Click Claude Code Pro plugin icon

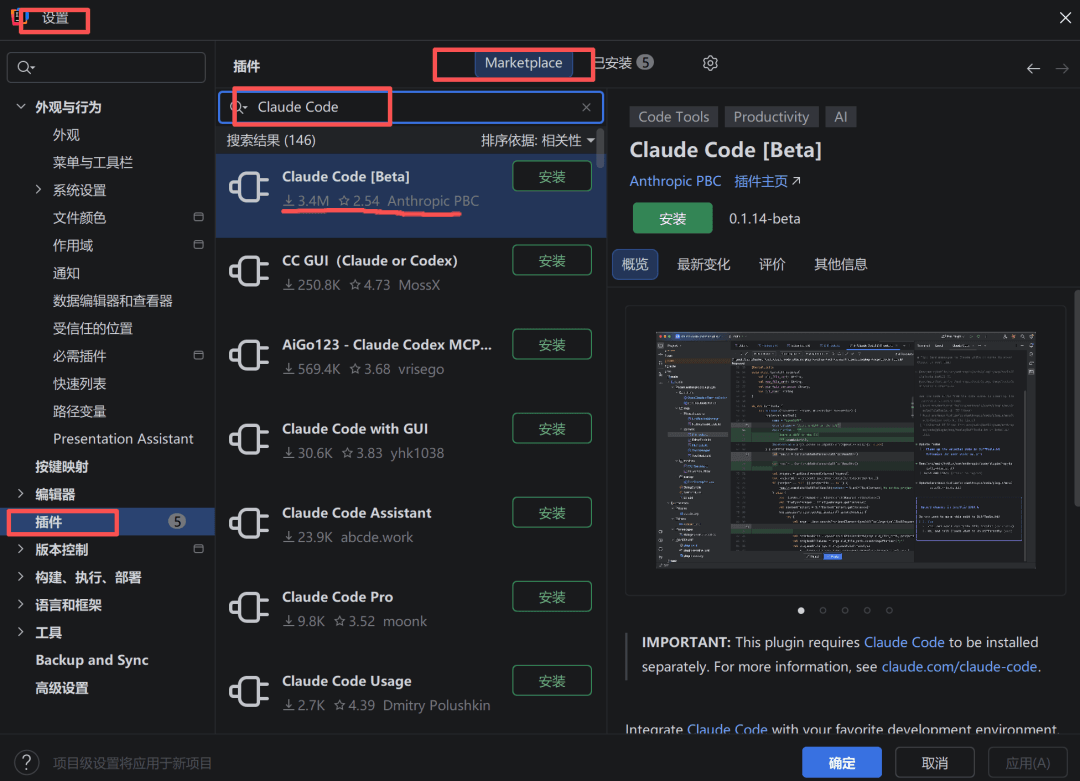pos(249,607)
